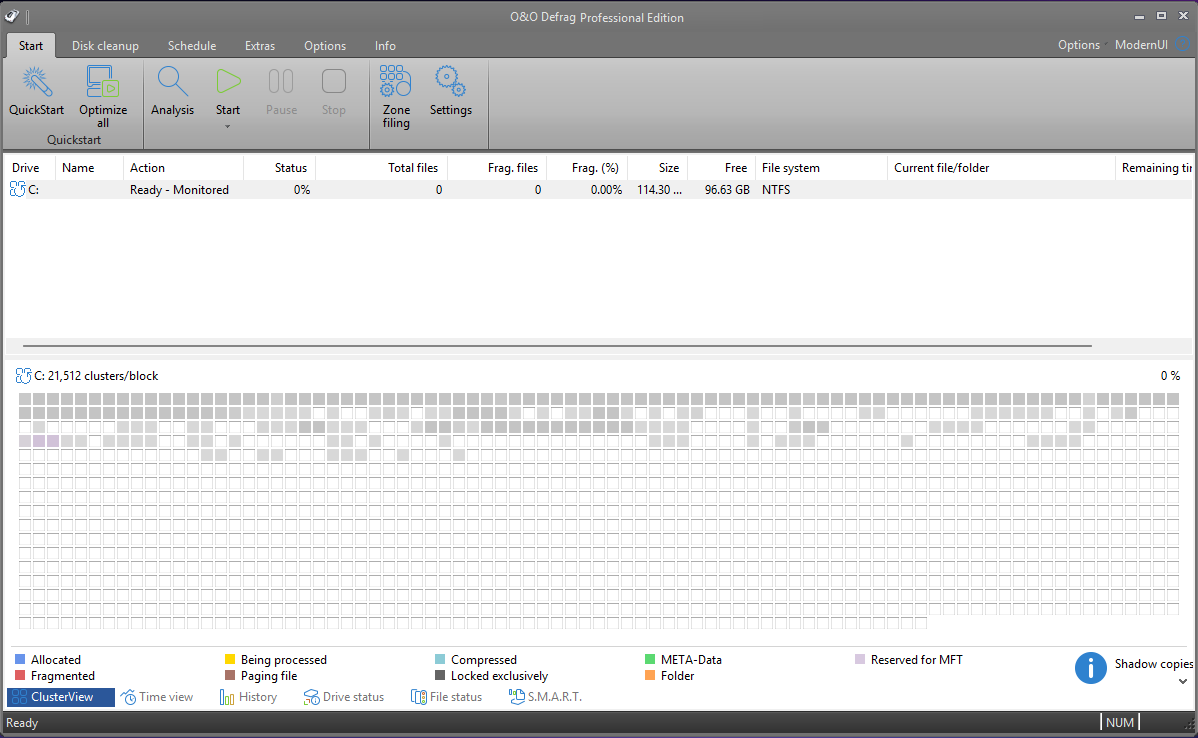Open the Info tab

[385, 46]
